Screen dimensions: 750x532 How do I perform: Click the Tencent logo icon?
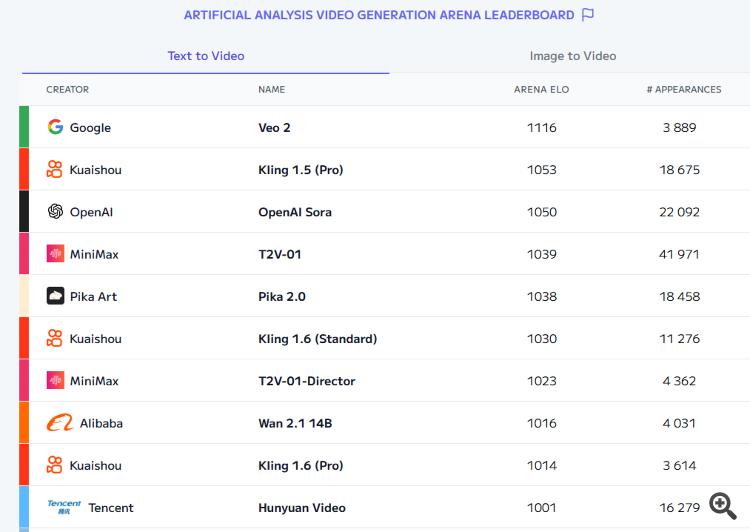click(64, 506)
